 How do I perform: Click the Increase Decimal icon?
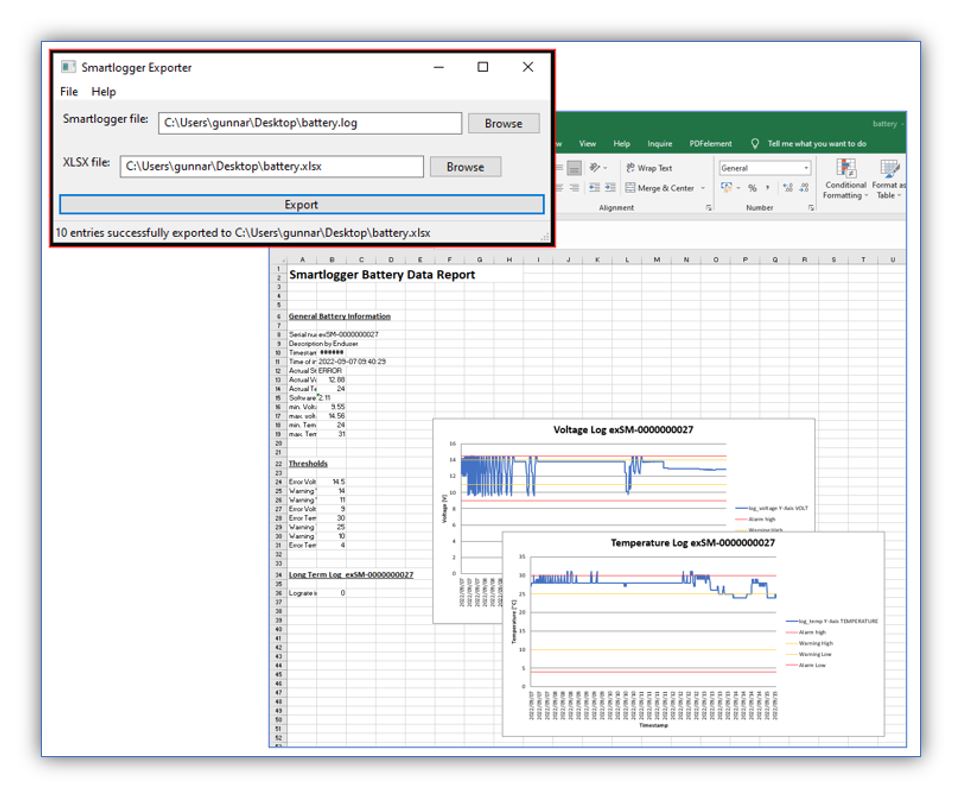pos(790,188)
